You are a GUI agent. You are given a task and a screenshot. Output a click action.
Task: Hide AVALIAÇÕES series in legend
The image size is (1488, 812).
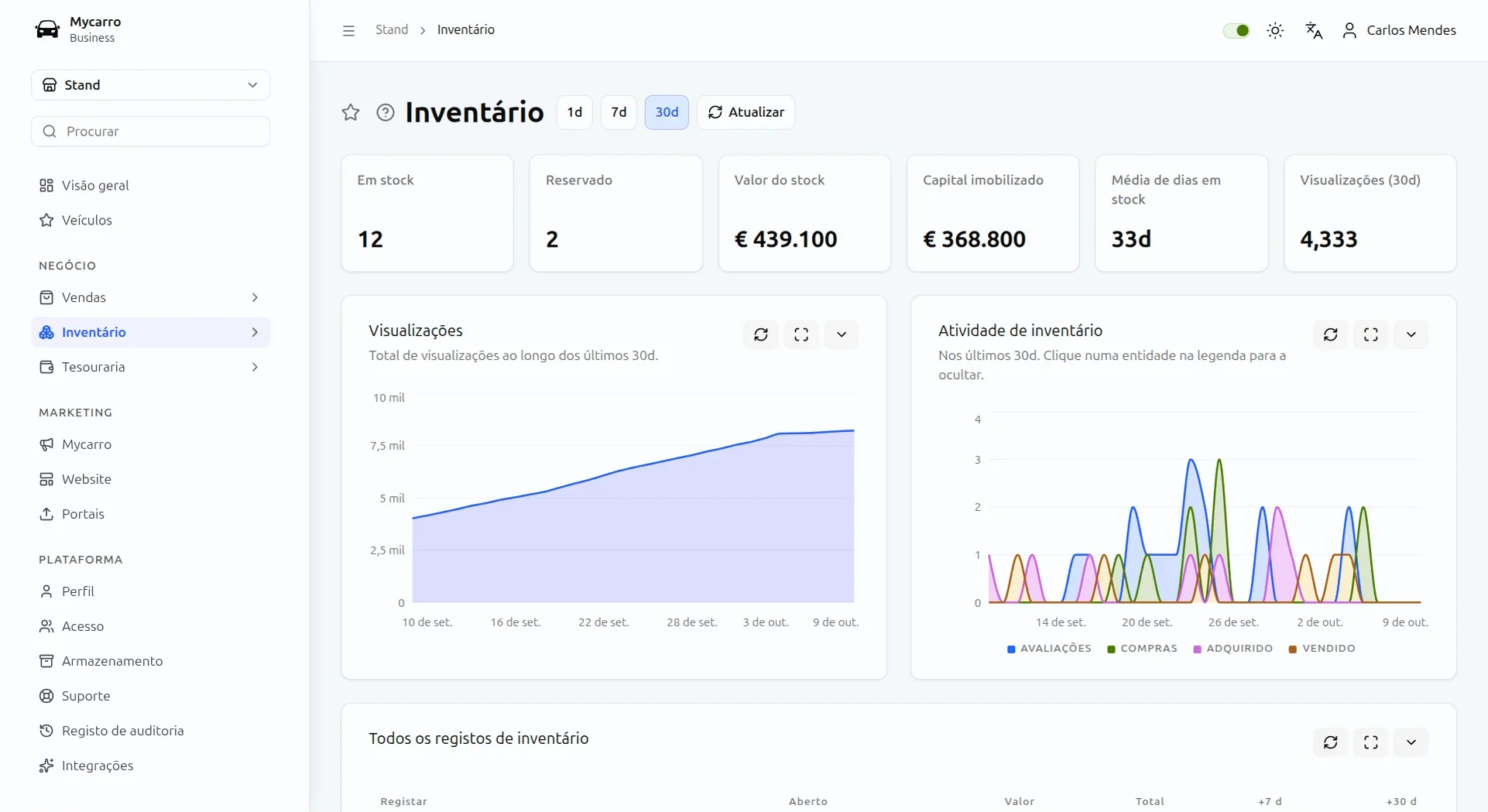click(x=1049, y=649)
